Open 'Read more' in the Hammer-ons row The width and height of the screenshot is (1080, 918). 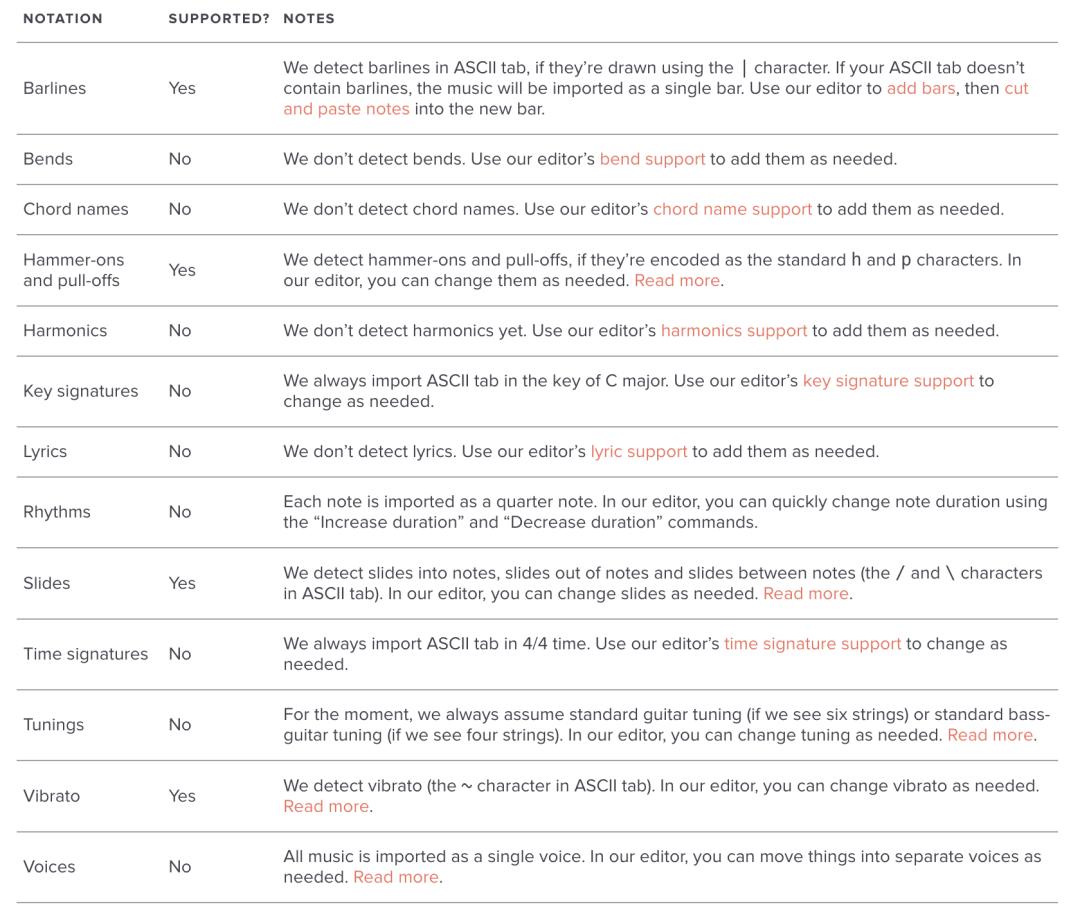coord(677,280)
